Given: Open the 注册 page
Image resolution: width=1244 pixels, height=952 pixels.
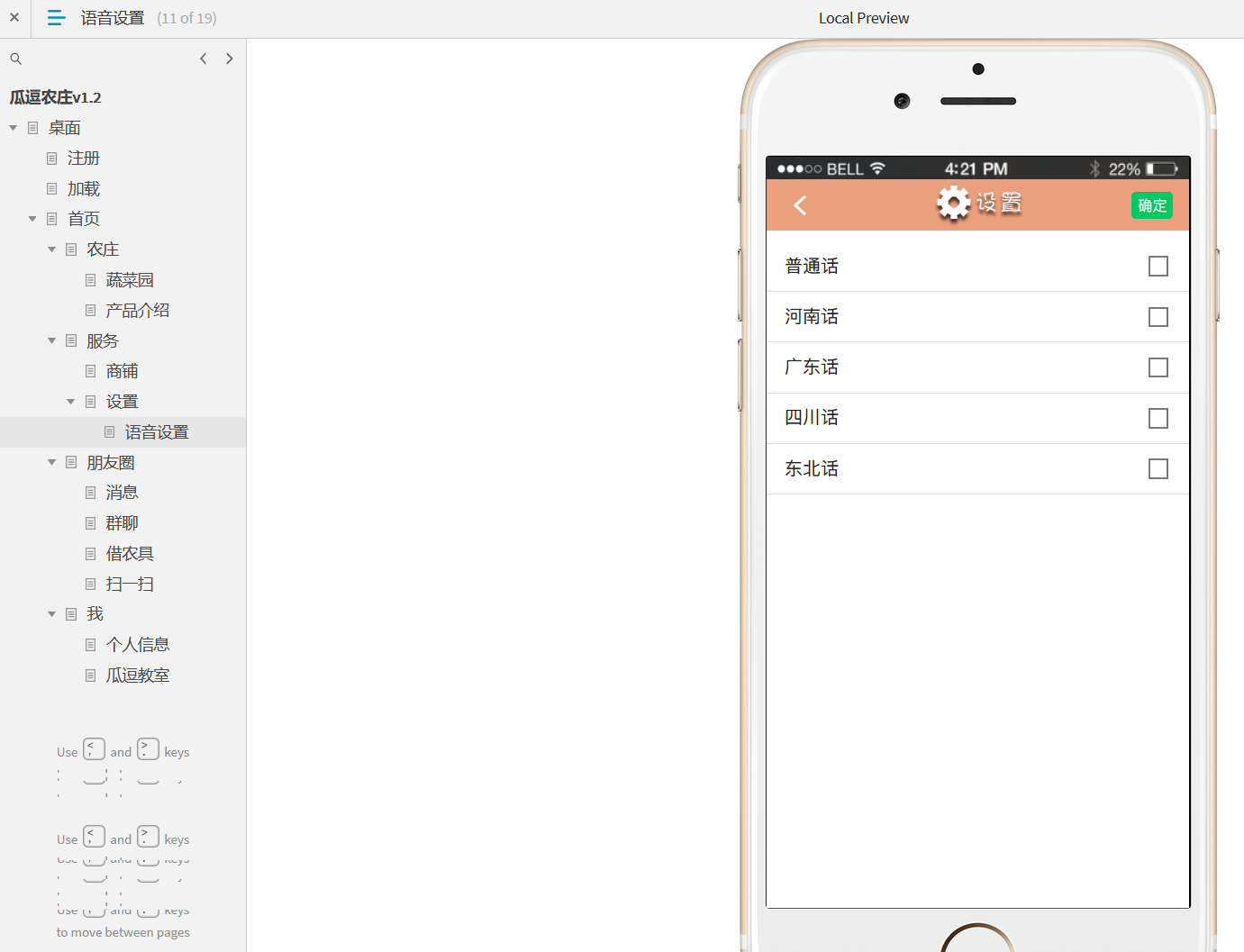Looking at the screenshot, I should pyautogui.click(x=84, y=159).
